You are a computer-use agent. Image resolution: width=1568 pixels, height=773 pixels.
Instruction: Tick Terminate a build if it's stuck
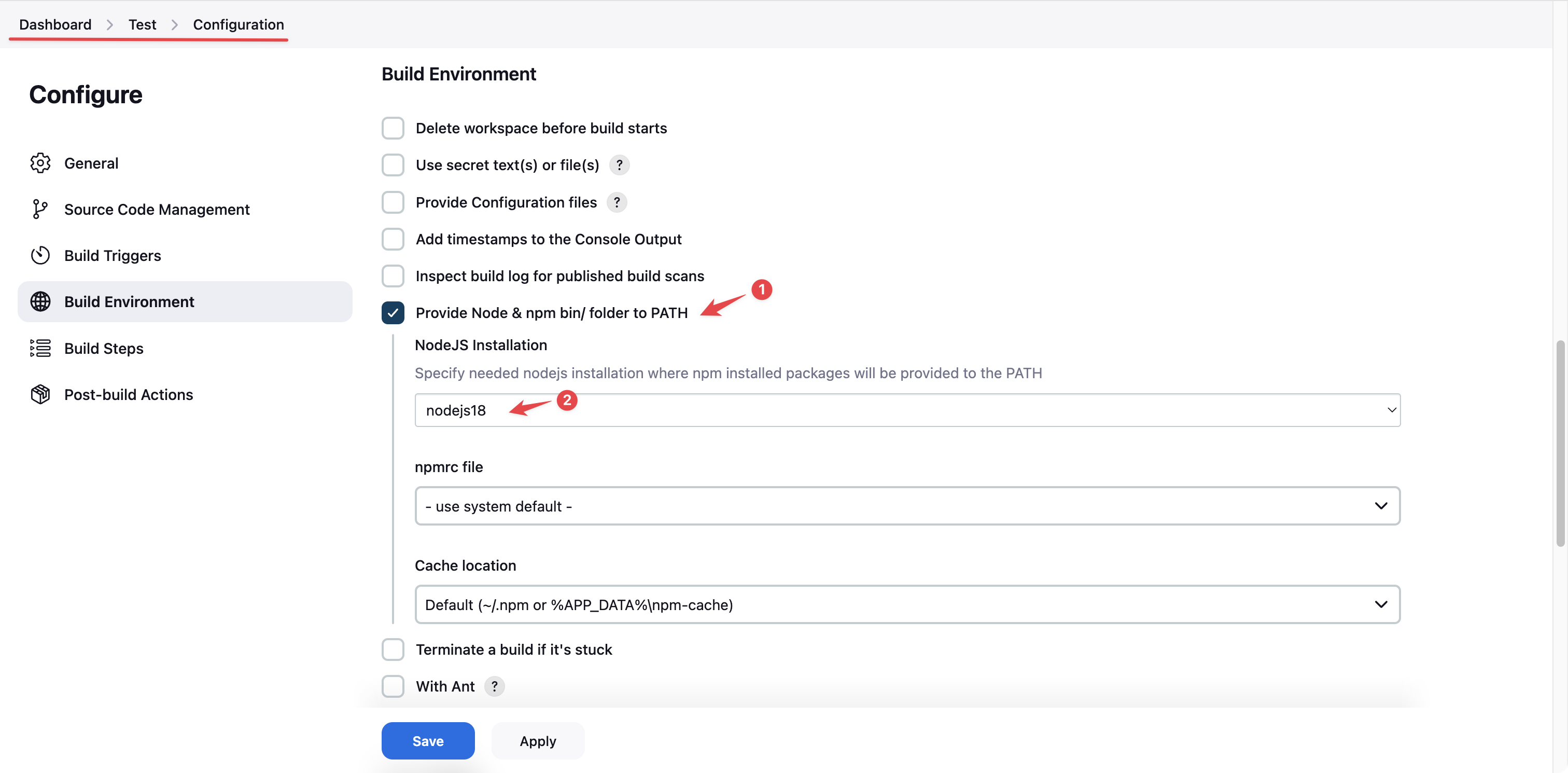pyautogui.click(x=393, y=650)
